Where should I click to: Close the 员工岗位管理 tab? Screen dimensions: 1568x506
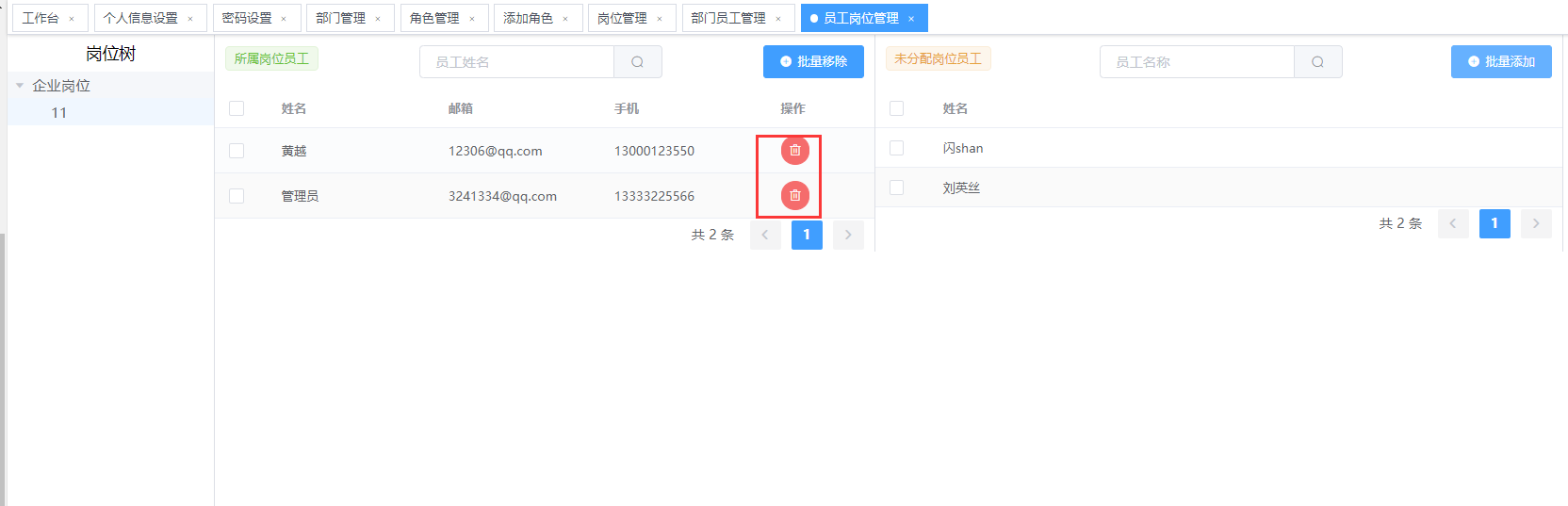tap(911, 19)
